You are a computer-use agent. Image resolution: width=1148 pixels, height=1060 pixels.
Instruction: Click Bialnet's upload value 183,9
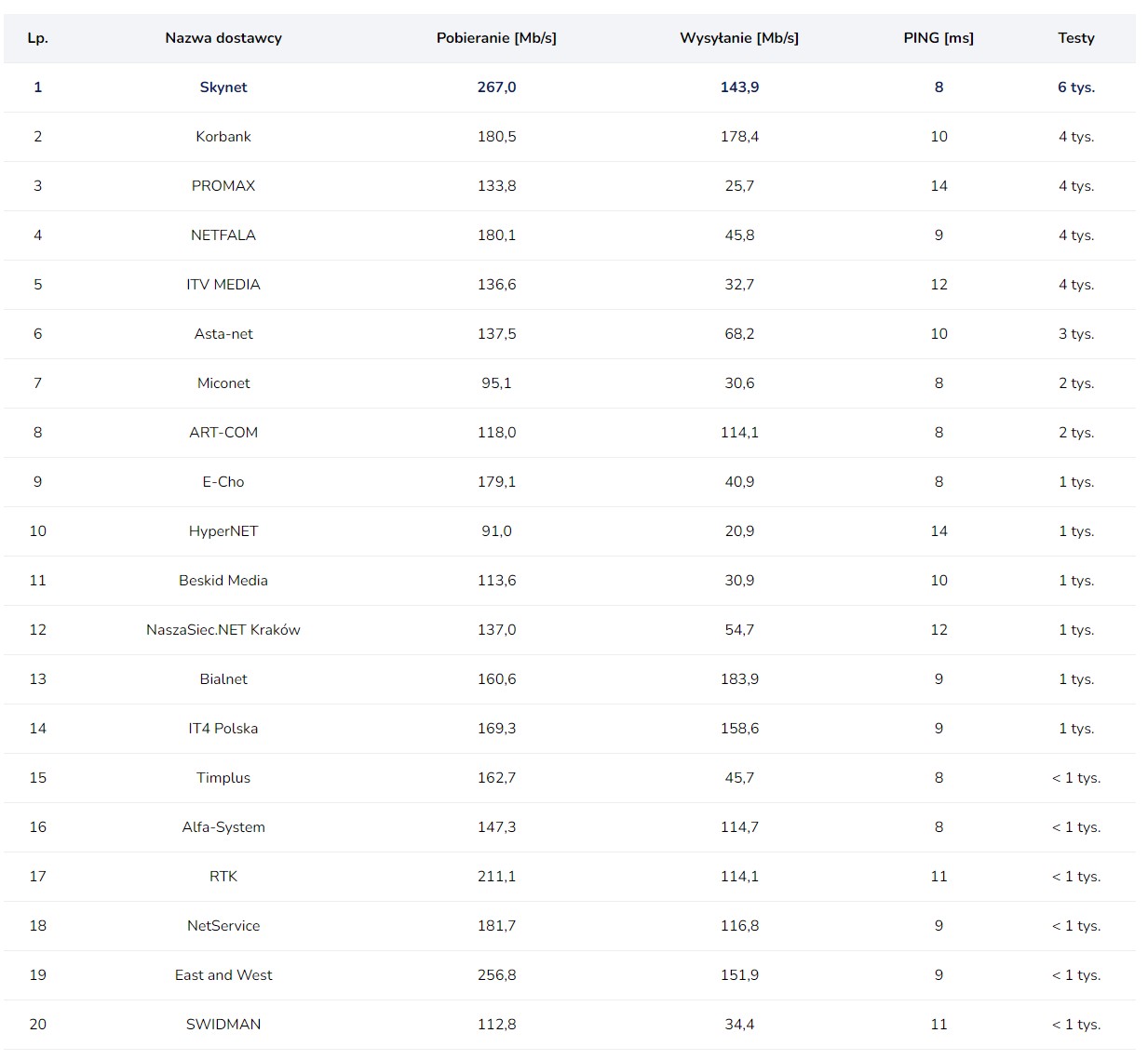point(739,679)
